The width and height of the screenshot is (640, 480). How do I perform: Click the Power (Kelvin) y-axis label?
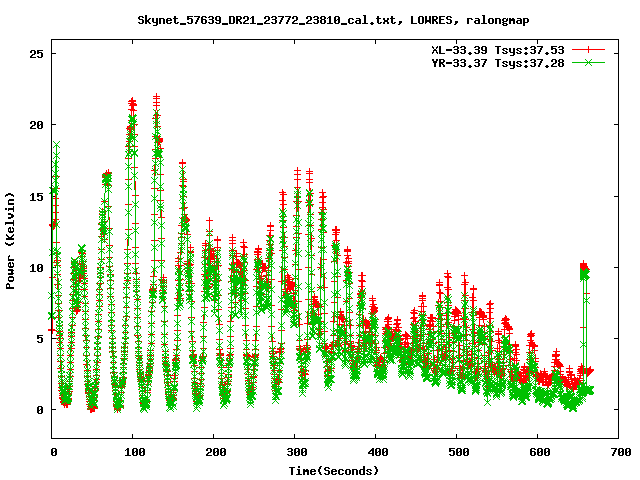10,241
